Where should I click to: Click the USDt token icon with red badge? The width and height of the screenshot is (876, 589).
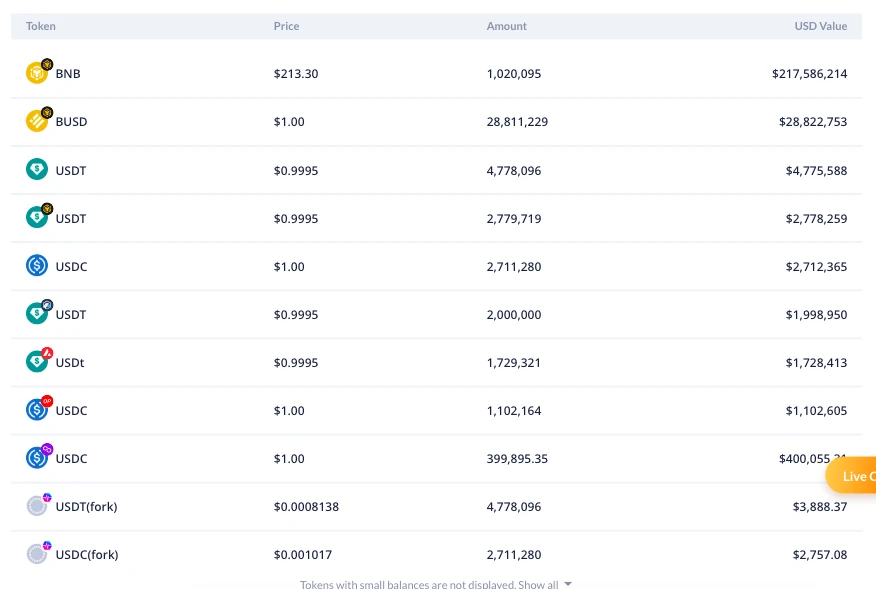point(37,362)
